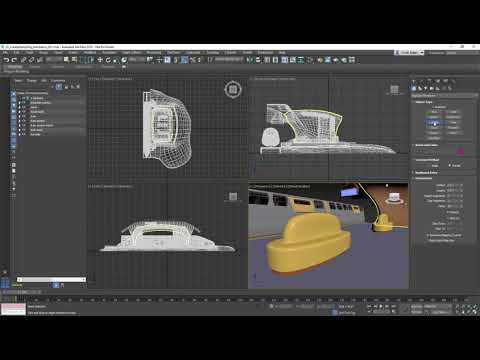The height and width of the screenshot is (360, 480).
Task: Switch to Modify tab in command panel
Action: point(421,81)
